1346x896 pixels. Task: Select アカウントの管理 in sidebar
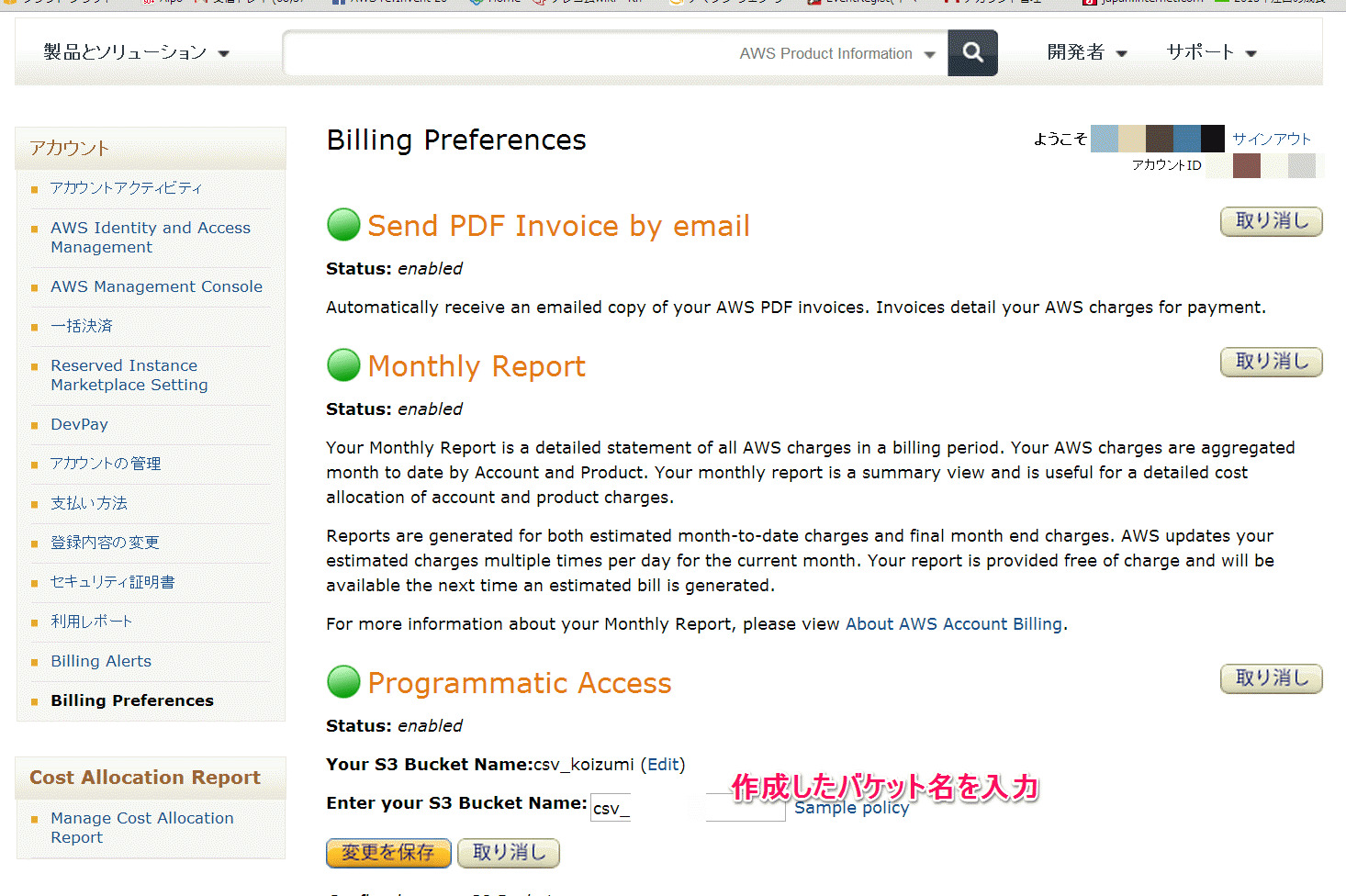(106, 464)
